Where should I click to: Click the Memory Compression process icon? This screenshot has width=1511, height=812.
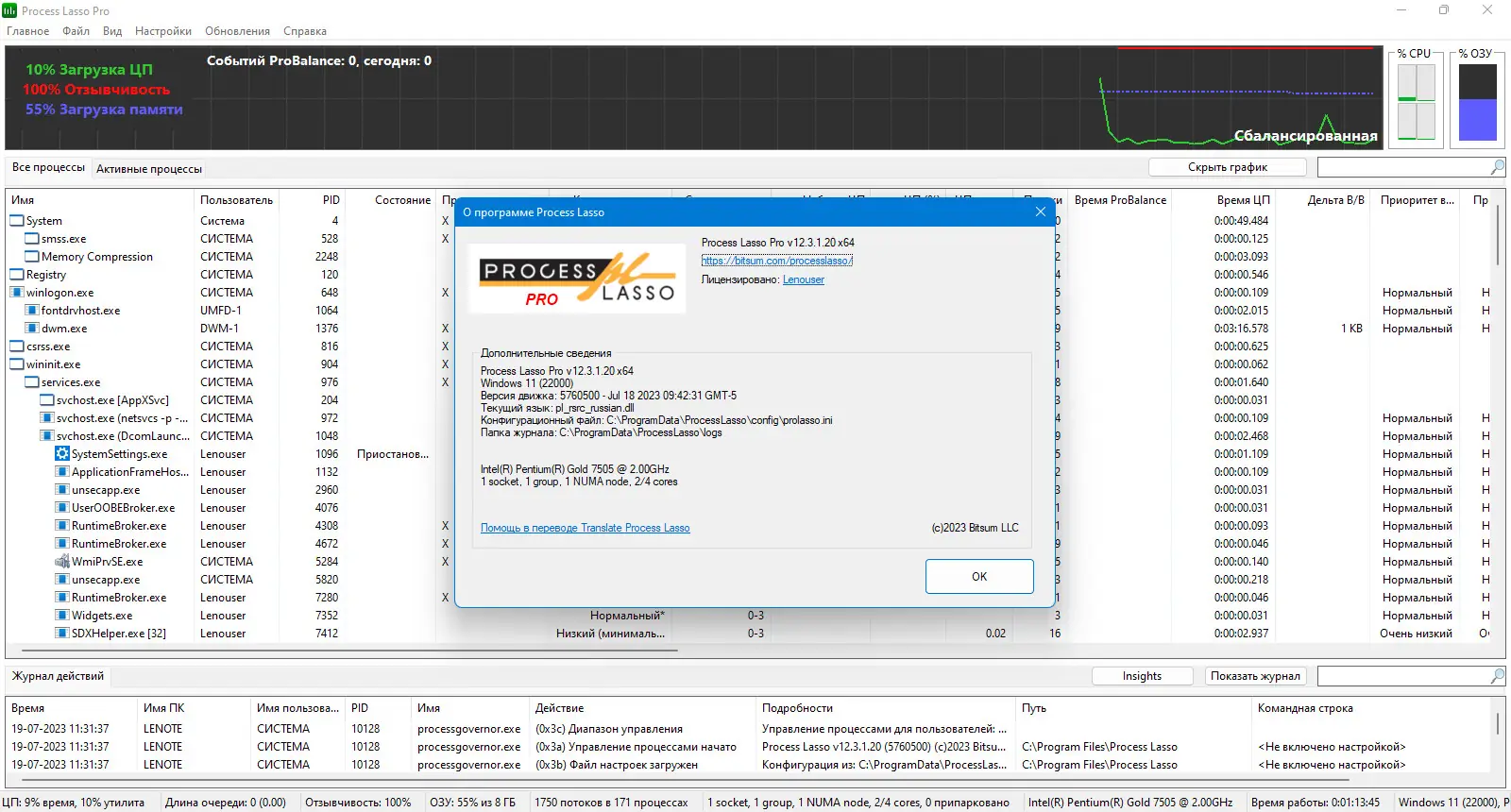[x=32, y=257]
